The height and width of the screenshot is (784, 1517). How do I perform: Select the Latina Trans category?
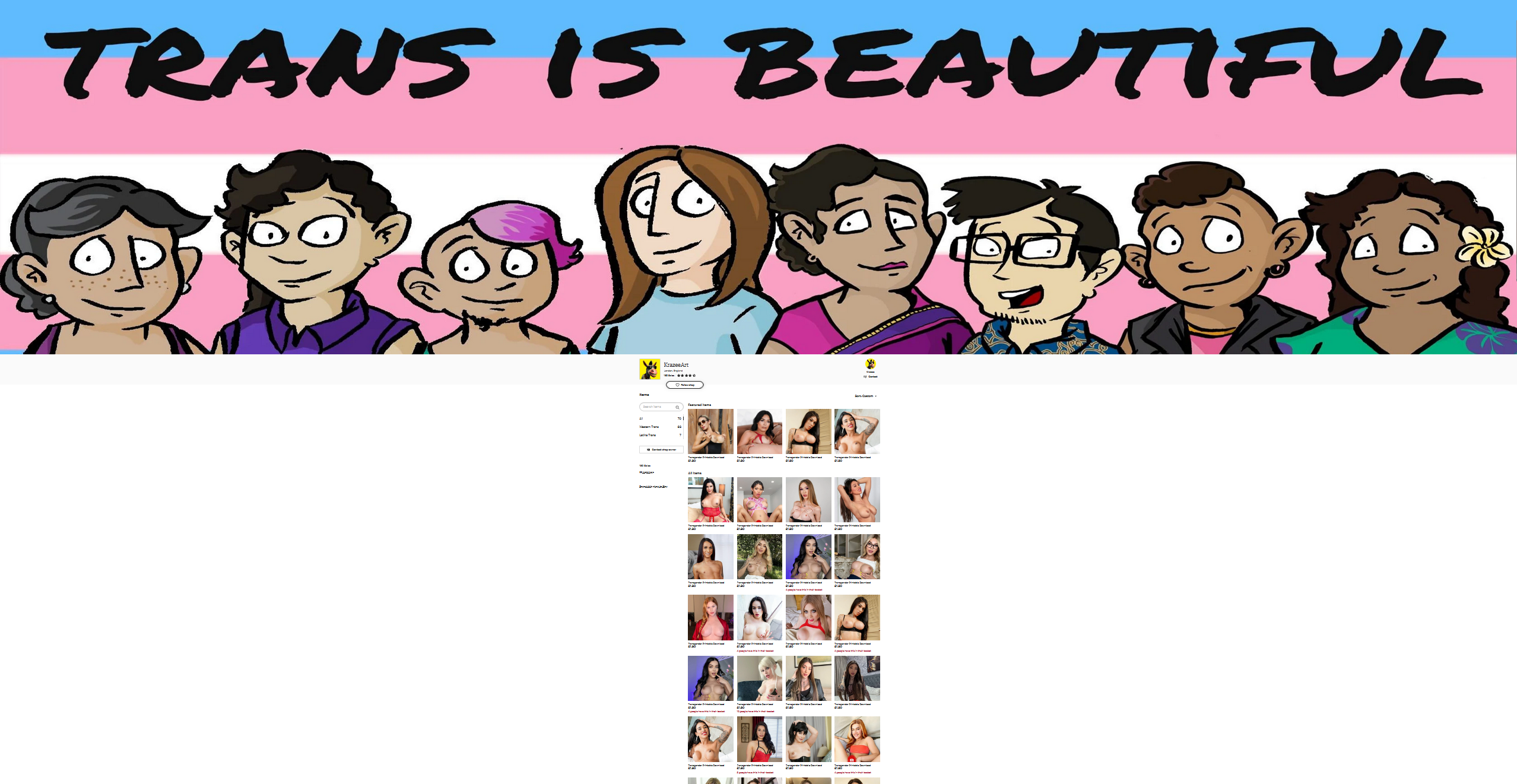coord(661,435)
